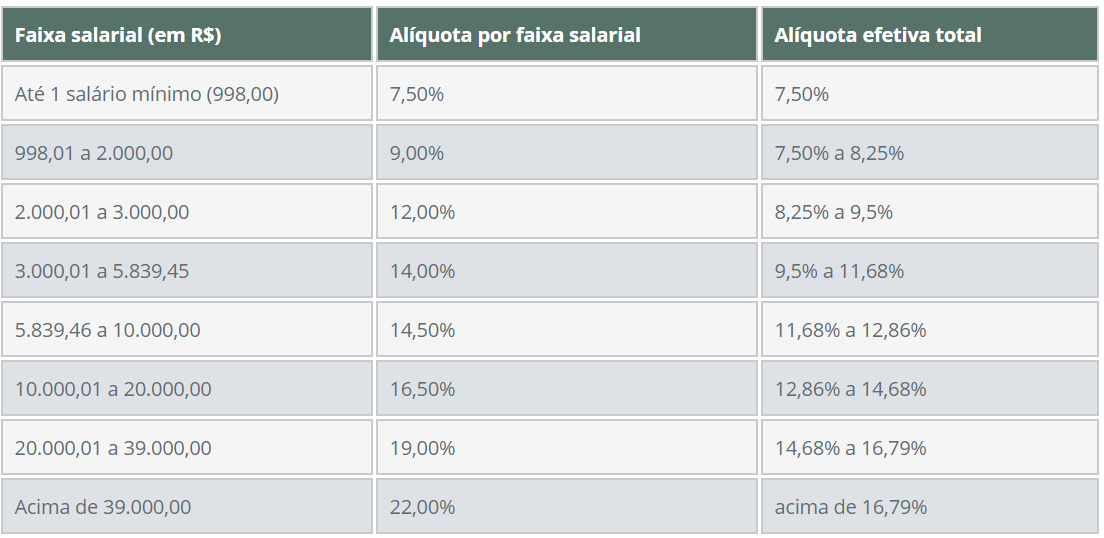Select the '9,5% a 11,68%' cell
The height and width of the screenshot is (538, 1104).
pos(839,271)
